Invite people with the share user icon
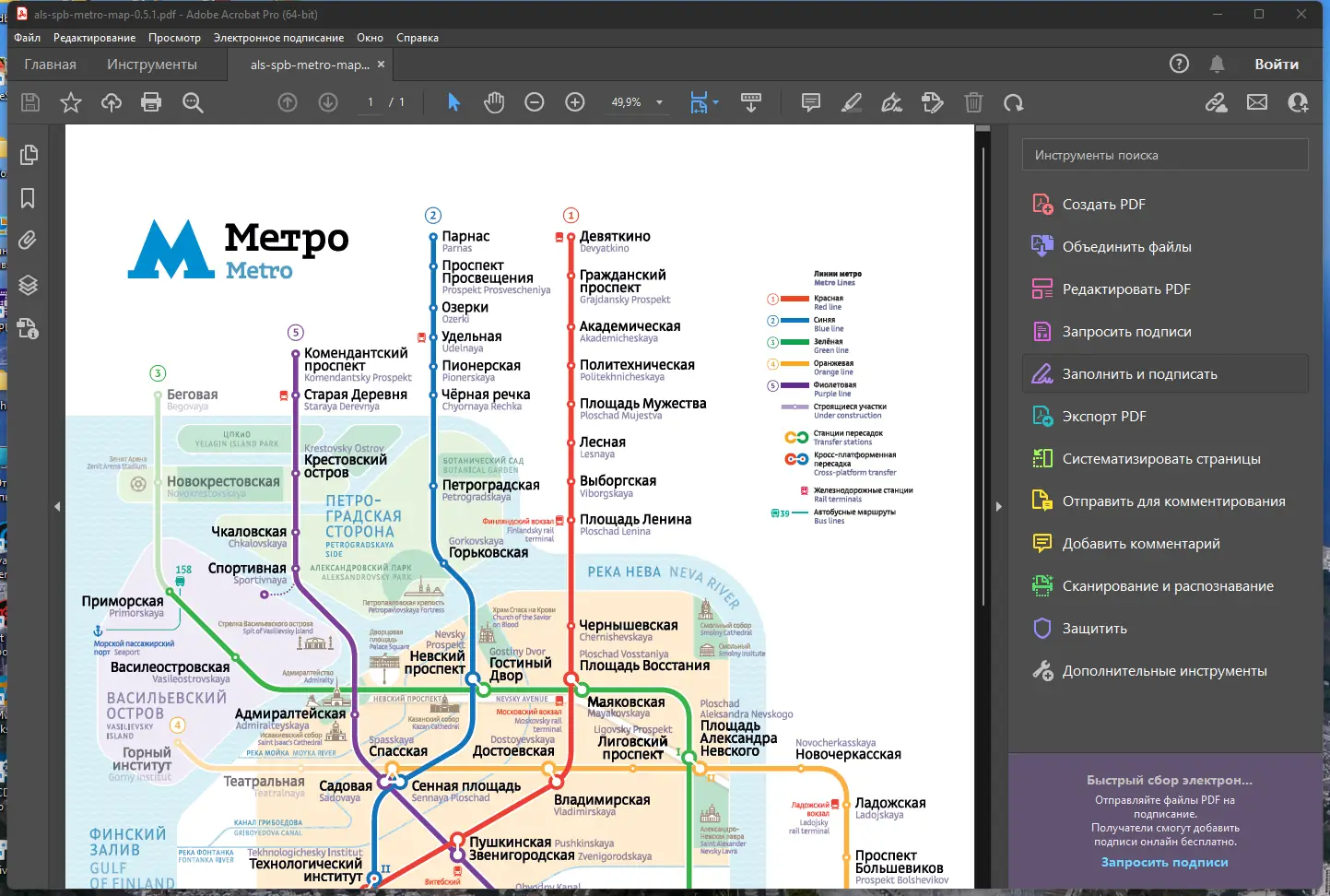This screenshot has width=1330, height=896. 1298,102
